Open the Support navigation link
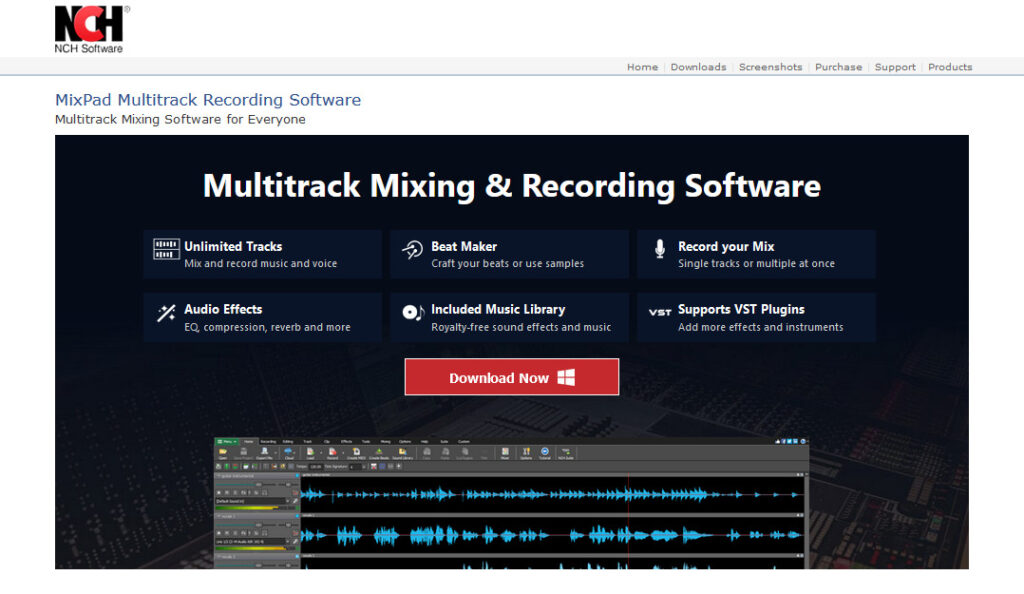The height and width of the screenshot is (594, 1024). point(895,67)
